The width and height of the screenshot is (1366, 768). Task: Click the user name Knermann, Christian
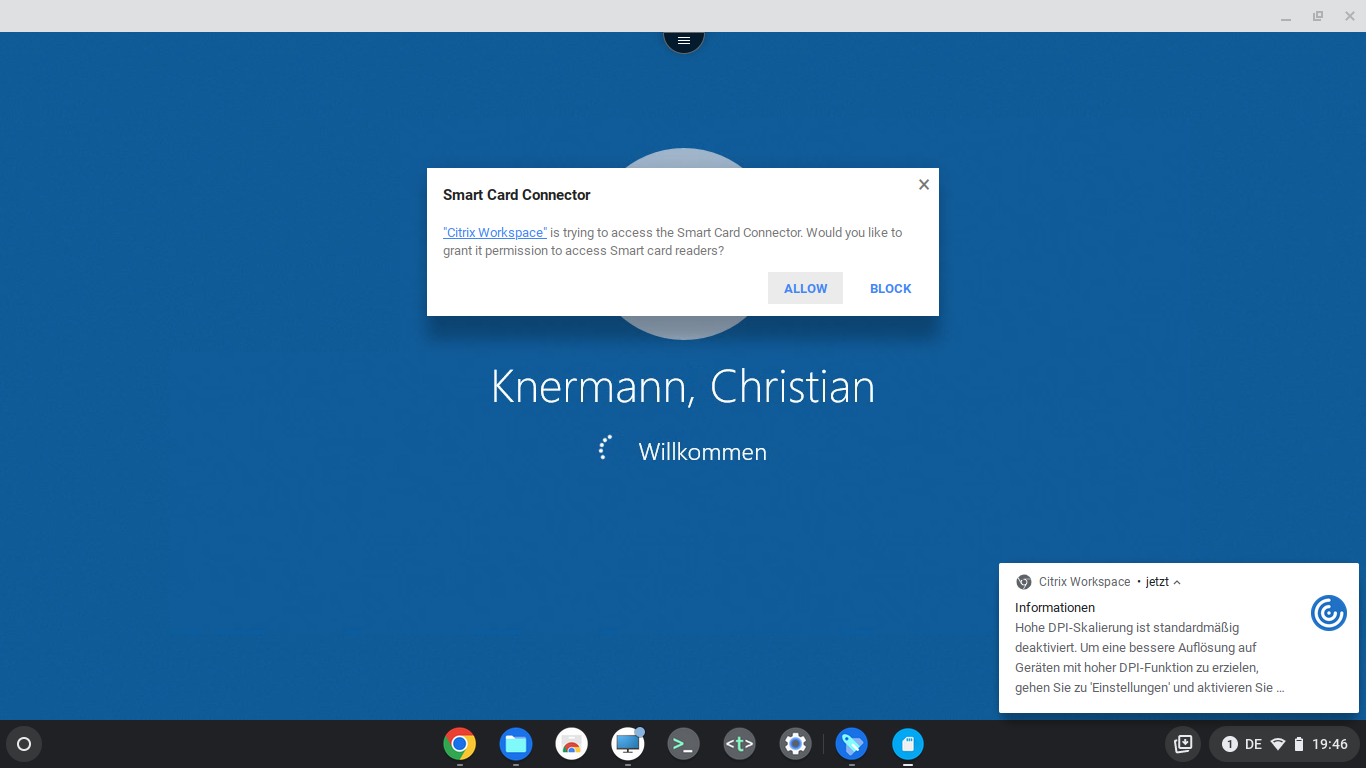tap(683, 387)
